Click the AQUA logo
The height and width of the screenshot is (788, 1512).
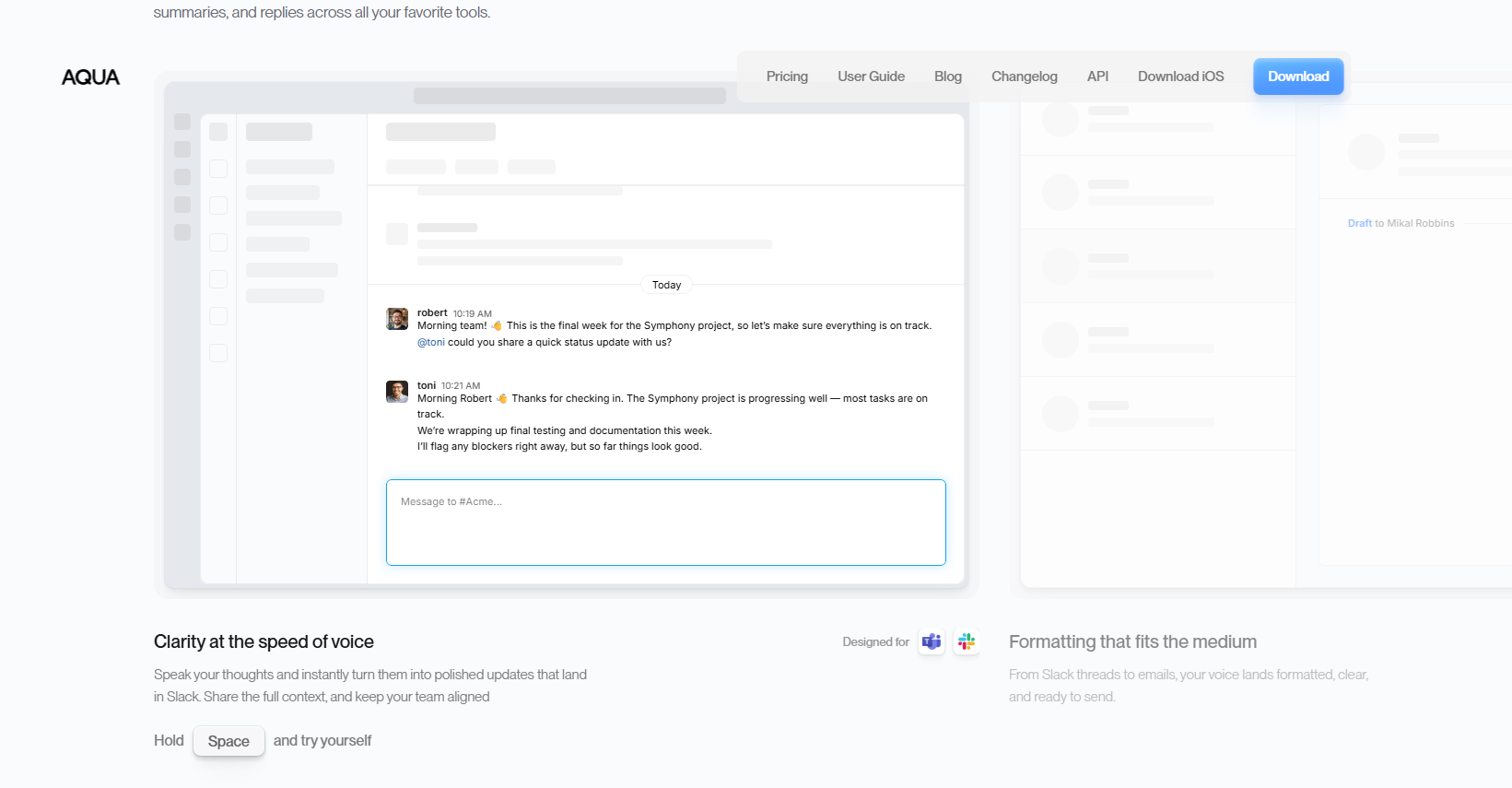[x=90, y=77]
